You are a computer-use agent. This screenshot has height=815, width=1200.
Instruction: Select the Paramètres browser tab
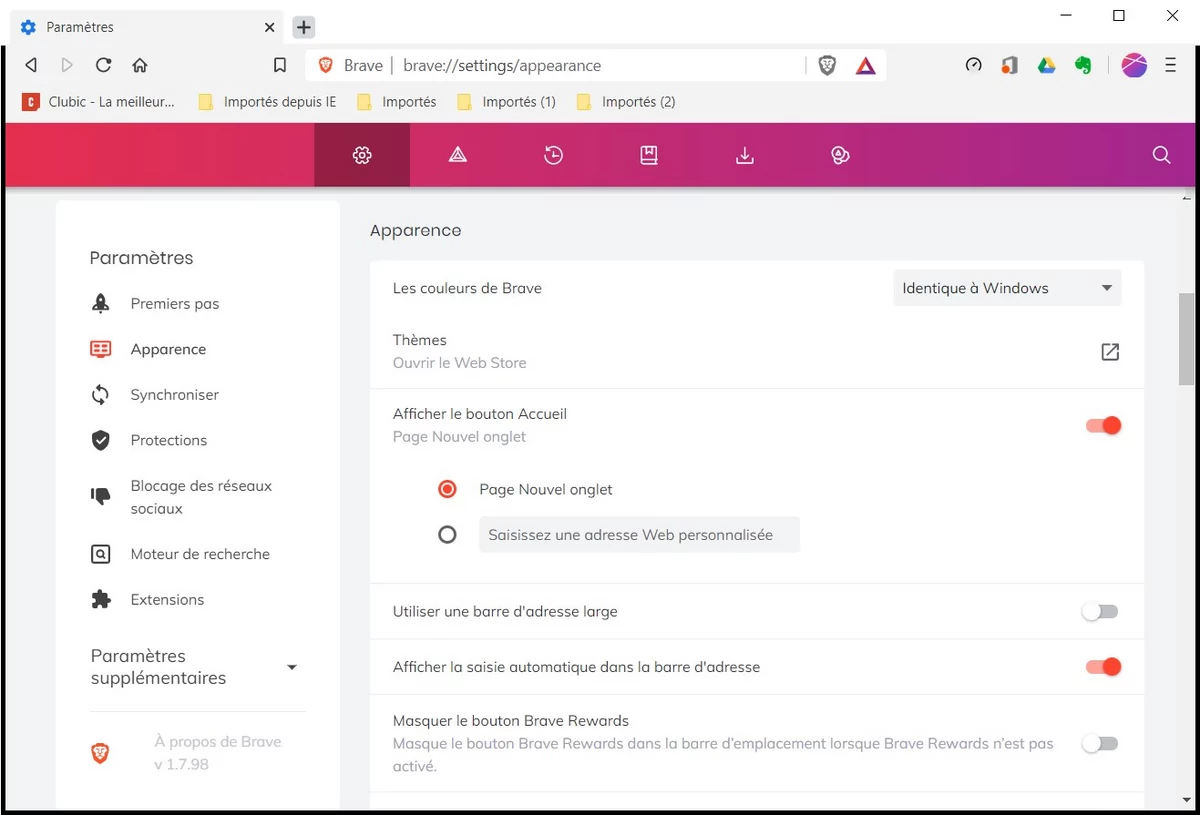click(145, 27)
